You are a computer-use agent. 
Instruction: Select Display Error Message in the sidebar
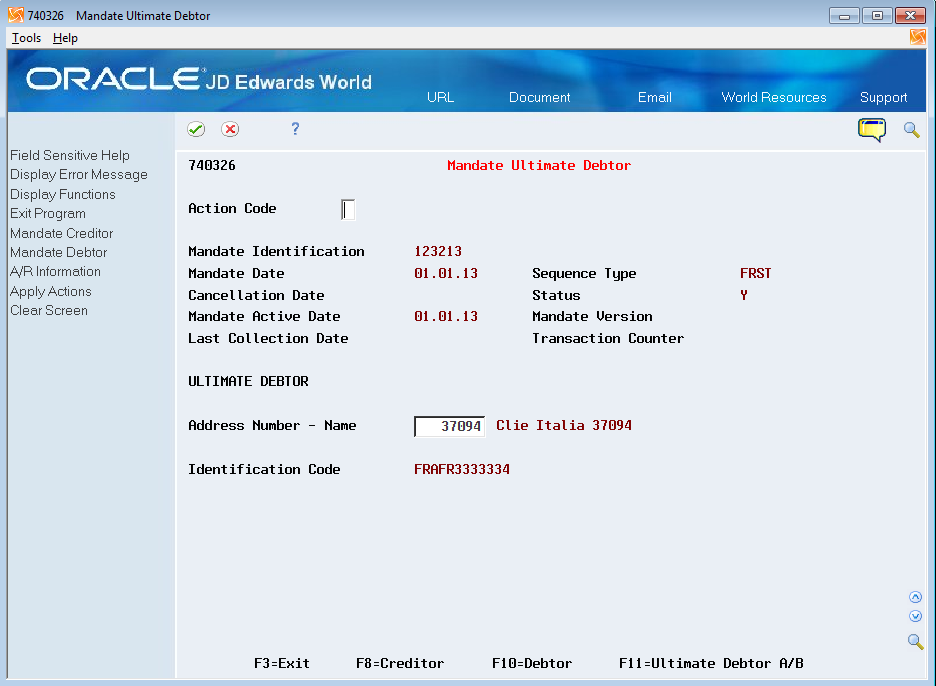coord(79,174)
